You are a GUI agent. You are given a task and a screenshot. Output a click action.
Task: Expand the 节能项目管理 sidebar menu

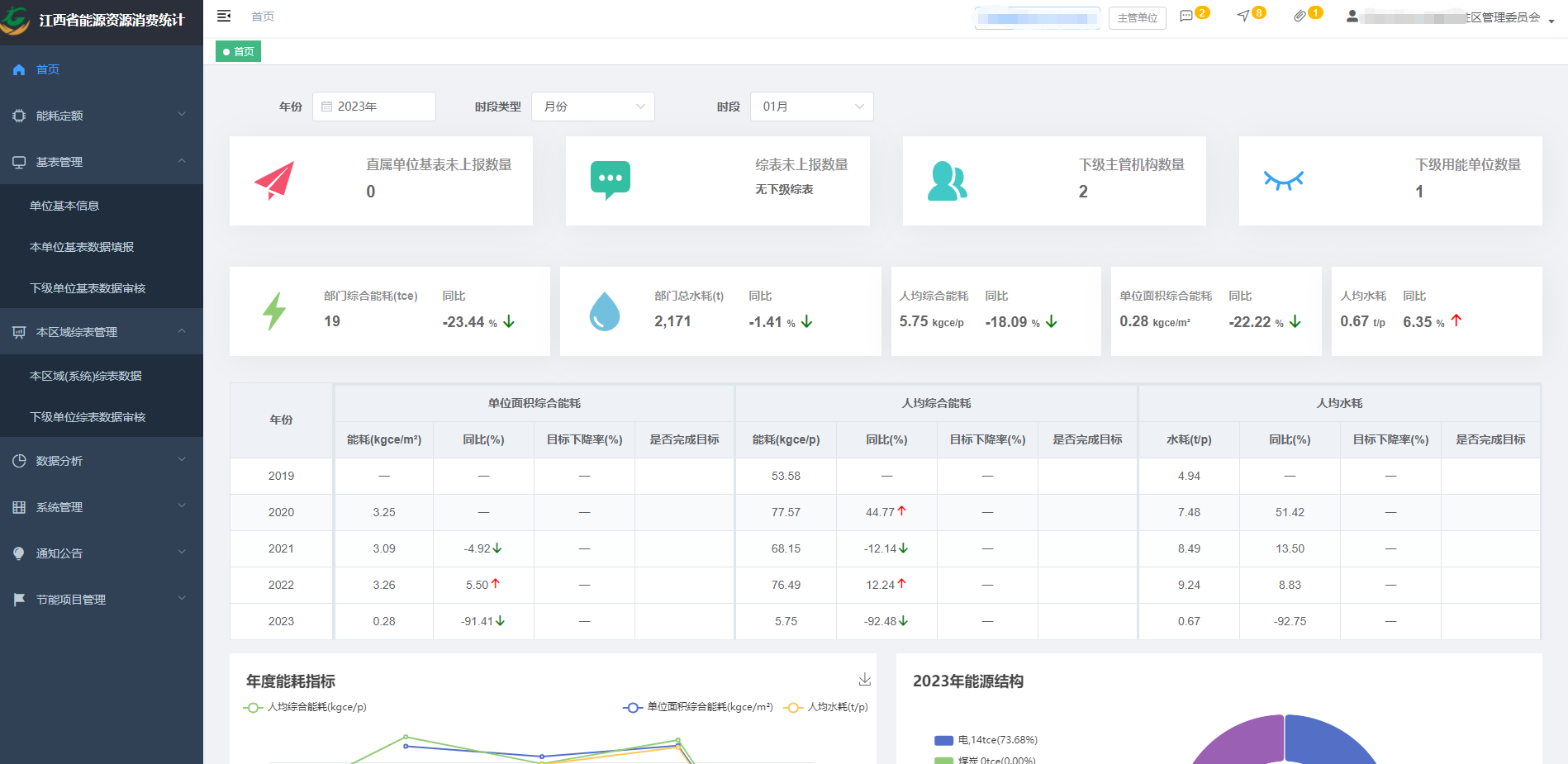[x=102, y=600]
